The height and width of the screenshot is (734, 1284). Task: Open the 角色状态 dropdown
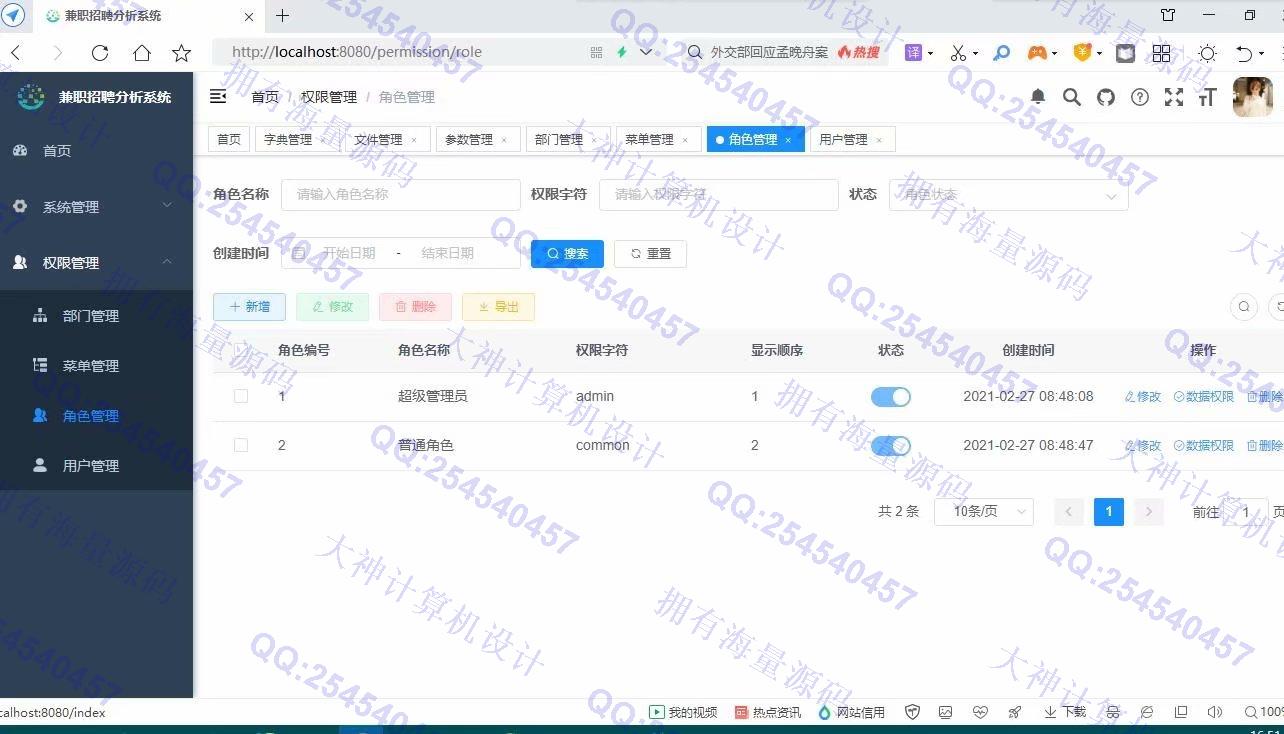pos(1008,195)
